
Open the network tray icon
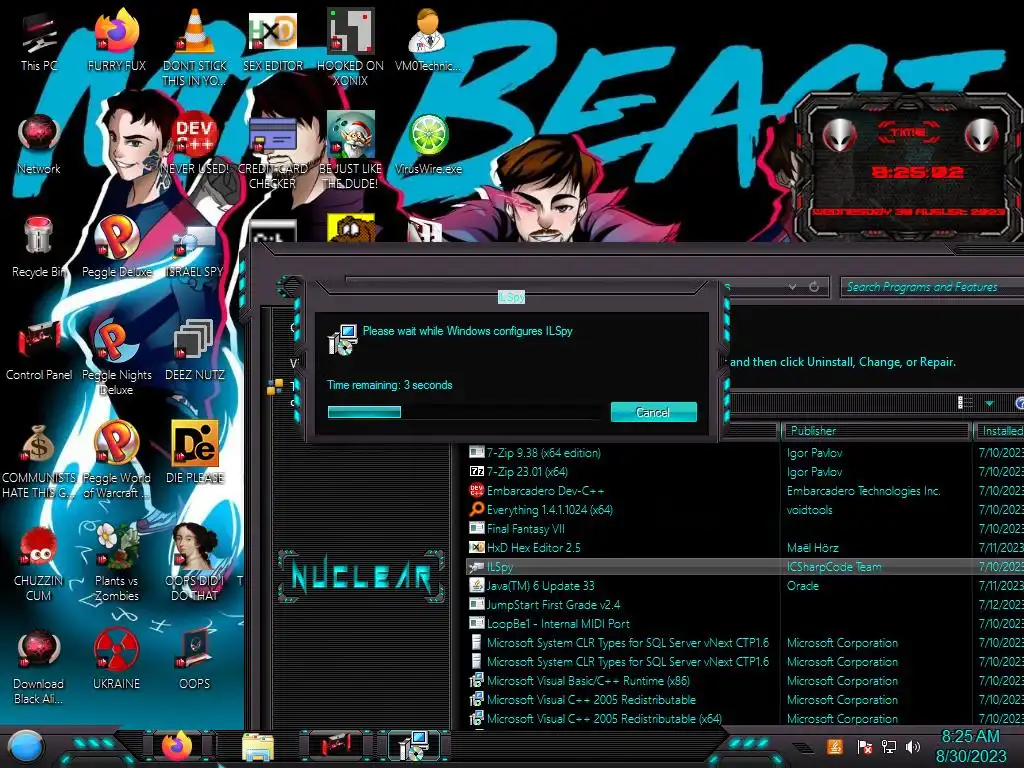[889, 746]
